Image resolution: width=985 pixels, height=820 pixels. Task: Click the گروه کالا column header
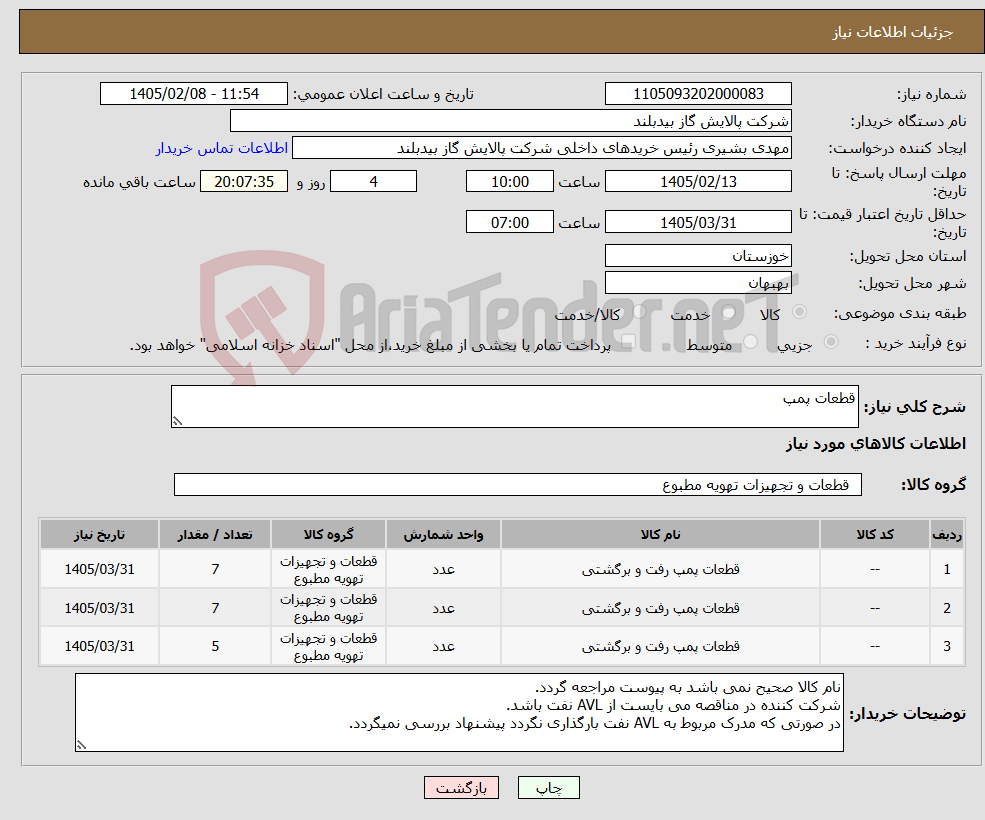[328, 534]
